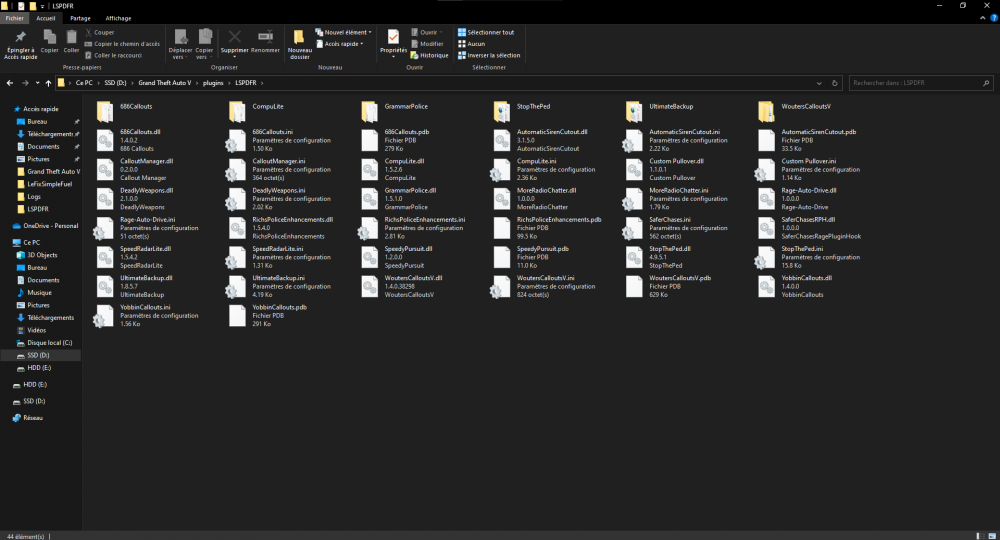Click the Historique command
1000x540 pixels.
[x=429, y=55]
